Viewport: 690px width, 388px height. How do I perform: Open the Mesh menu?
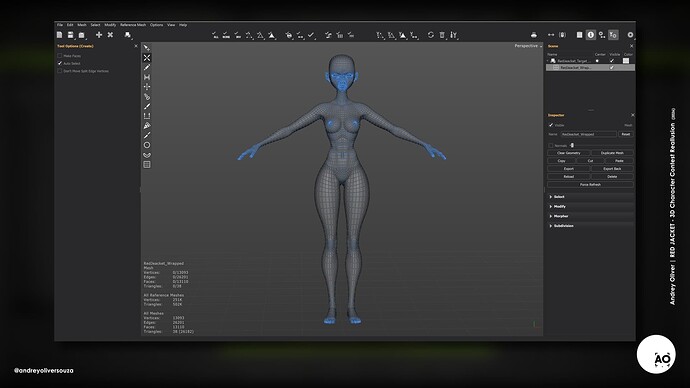coord(82,25)
